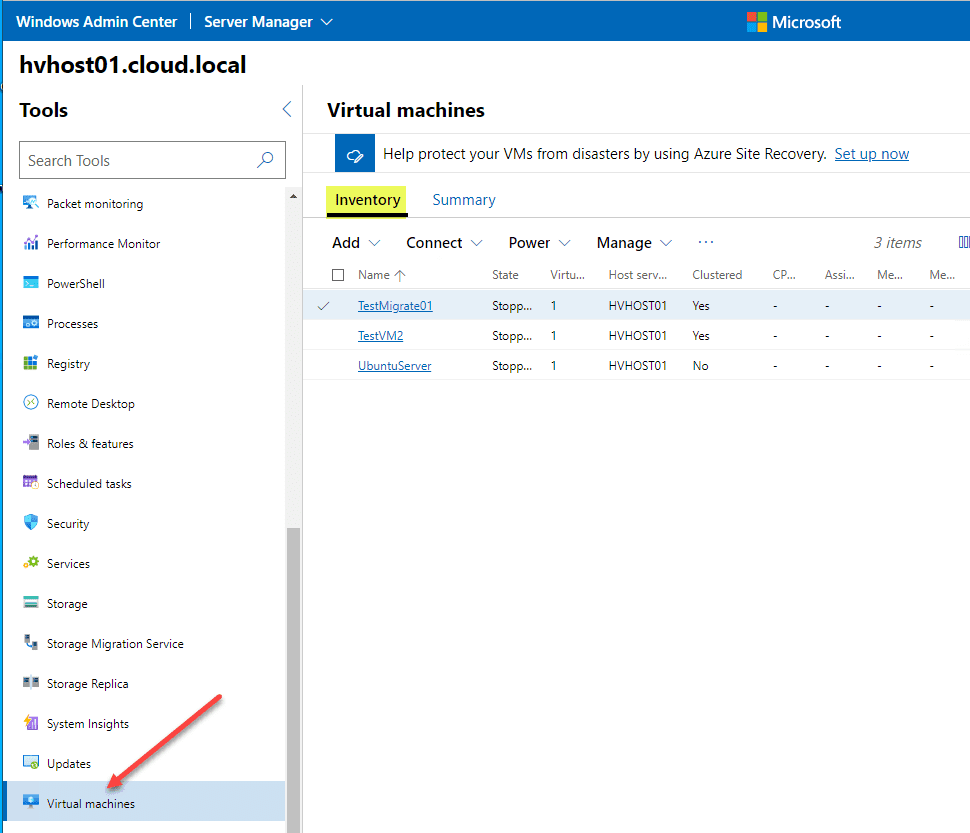Expand the Power dropdown menu
The image size is (970, 833).
coord(539,243)
